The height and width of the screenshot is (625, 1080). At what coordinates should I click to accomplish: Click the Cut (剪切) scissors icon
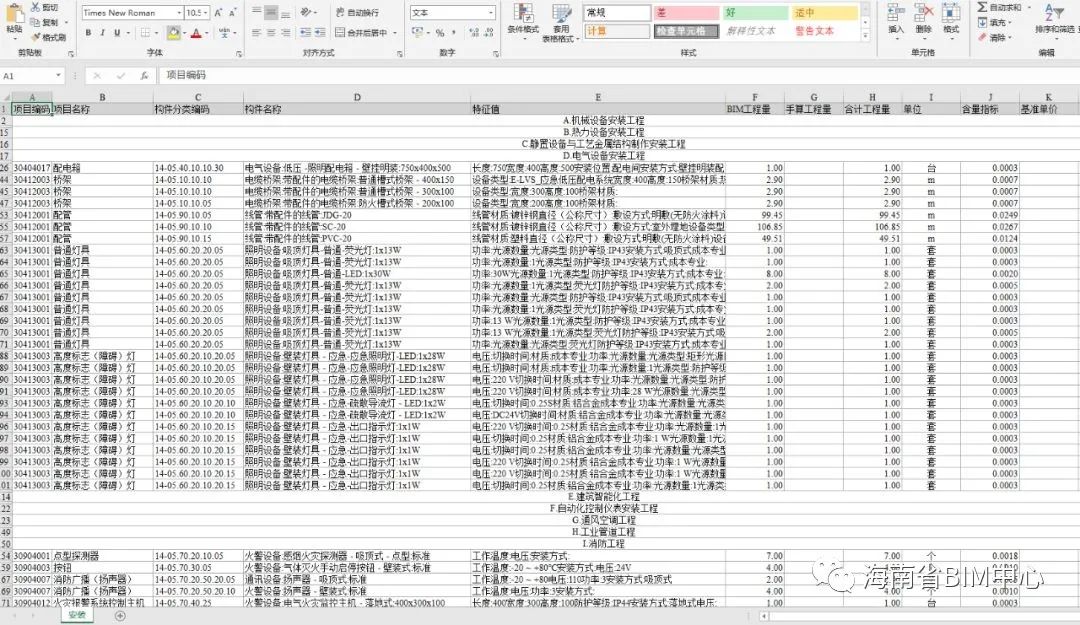[x=34, y=8]
